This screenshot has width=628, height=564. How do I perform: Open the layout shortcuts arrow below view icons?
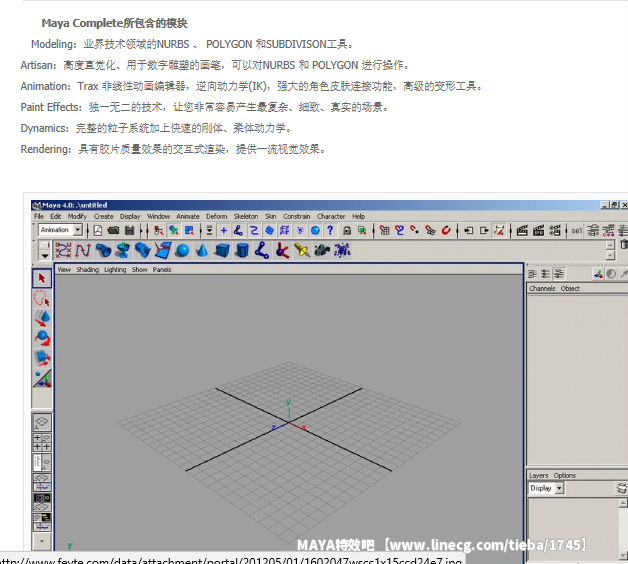point(42,541)
